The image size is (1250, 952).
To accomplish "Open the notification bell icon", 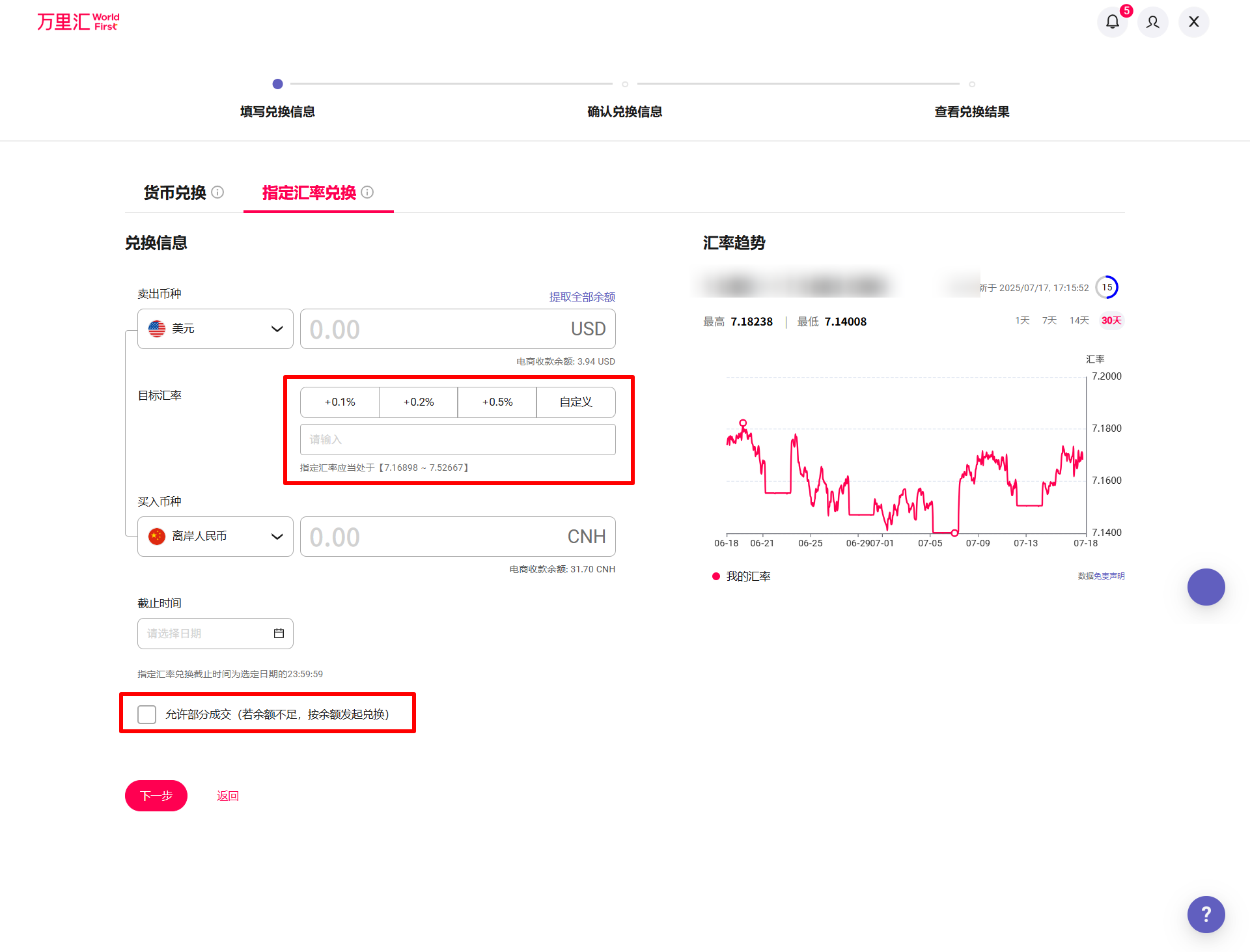I will [1112, 22].
